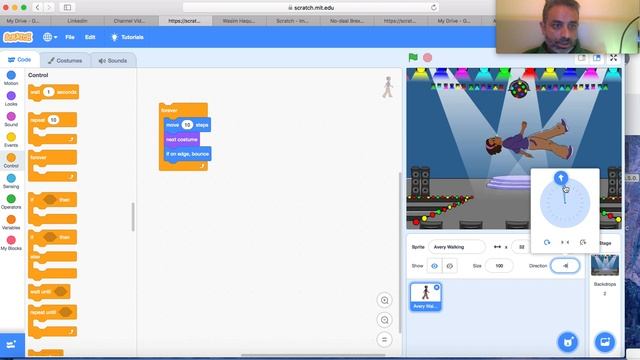Zoom out the code workspace
The height and width of the screenshot is (360, 640).
tap(384, 320)
